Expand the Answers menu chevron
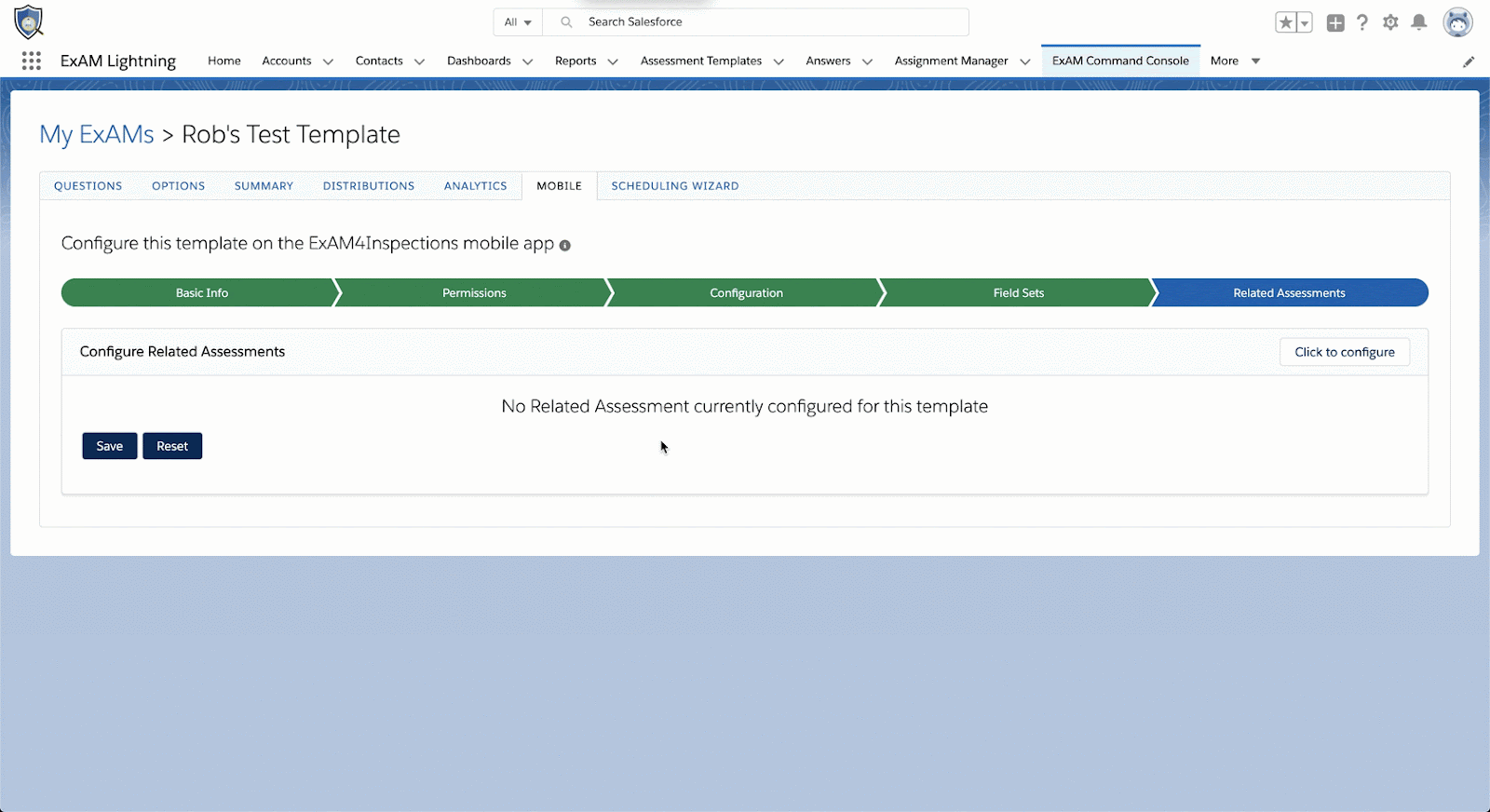The width and height of the screenshot is (1490, 812). click(867, 61)
